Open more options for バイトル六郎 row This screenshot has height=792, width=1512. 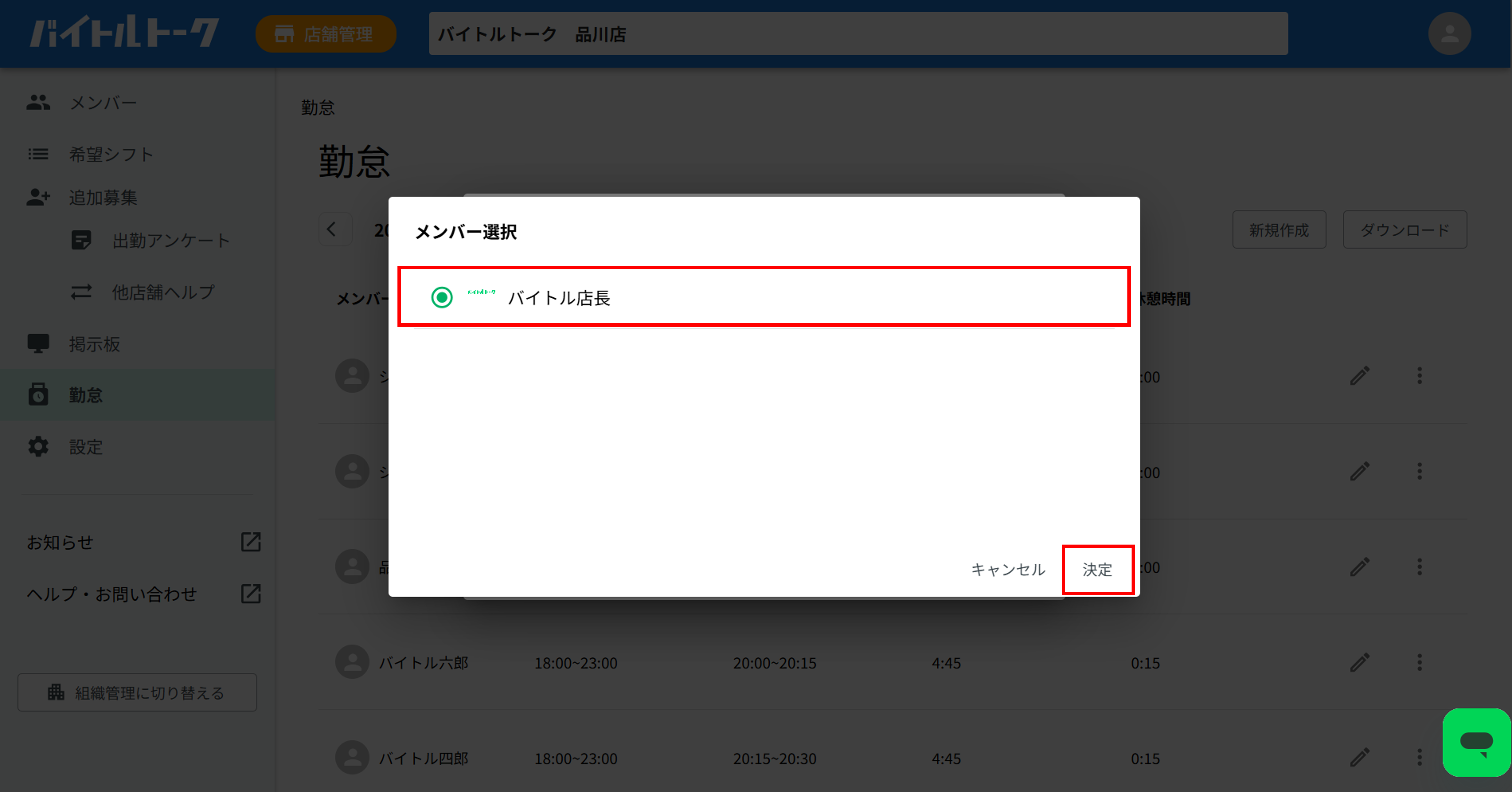(x=1419, y=663)
